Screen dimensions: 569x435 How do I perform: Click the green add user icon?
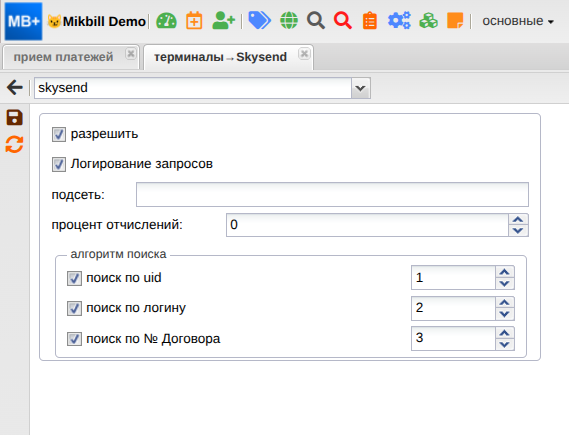[x=224, y=20]
